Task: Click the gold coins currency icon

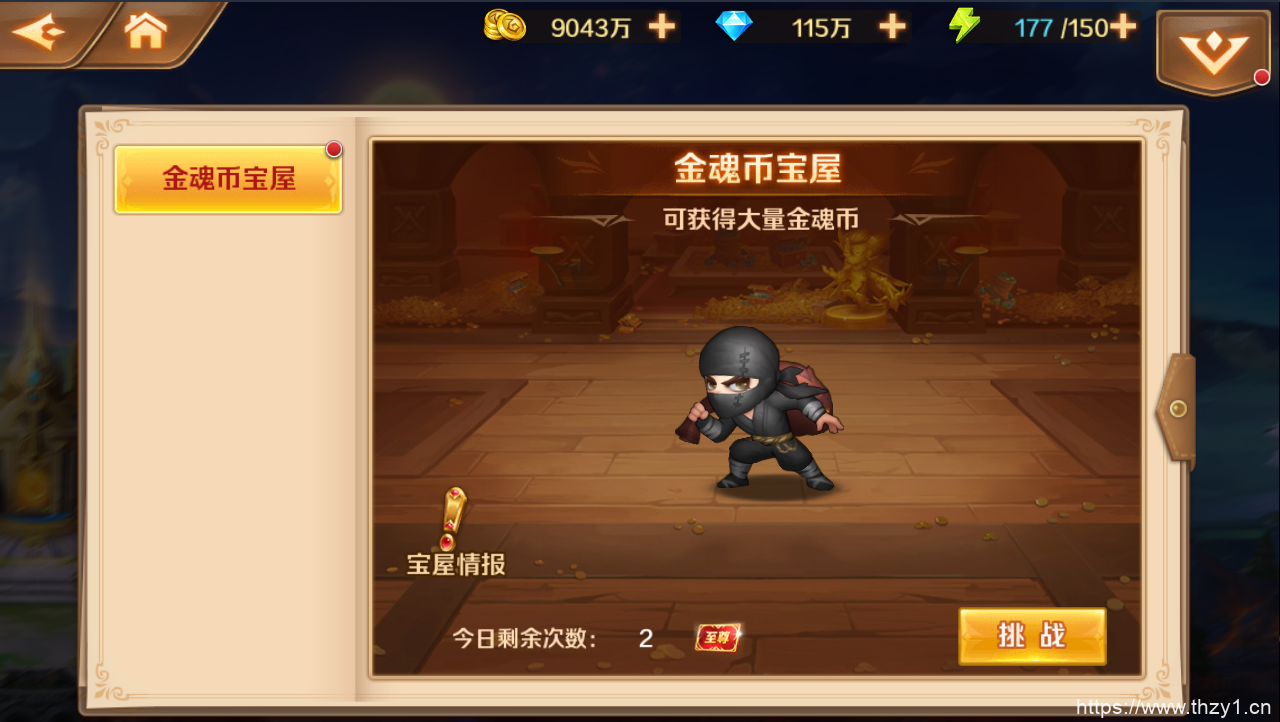Action: point(505,25)
